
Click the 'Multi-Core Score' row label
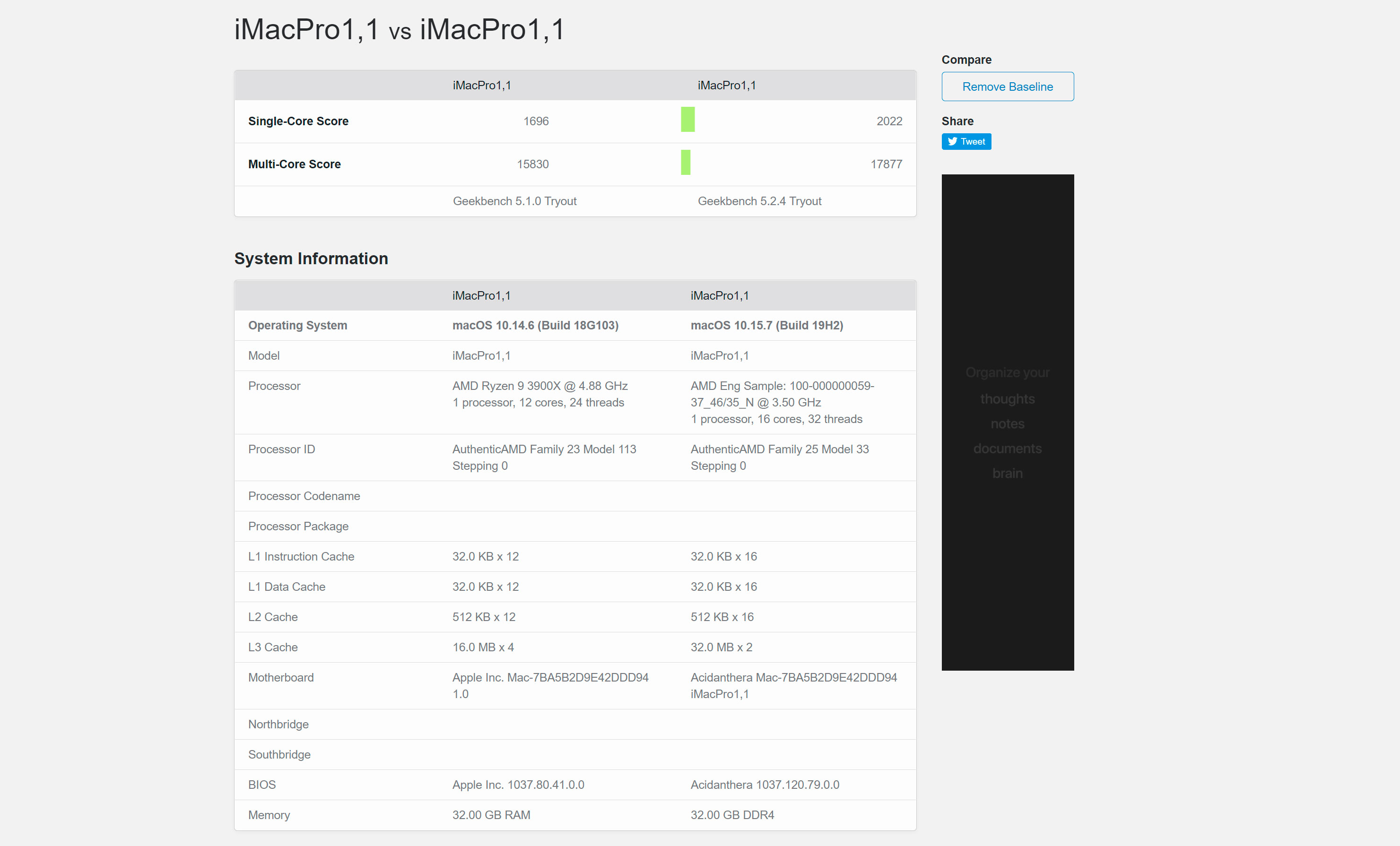(x=294, y=164)
